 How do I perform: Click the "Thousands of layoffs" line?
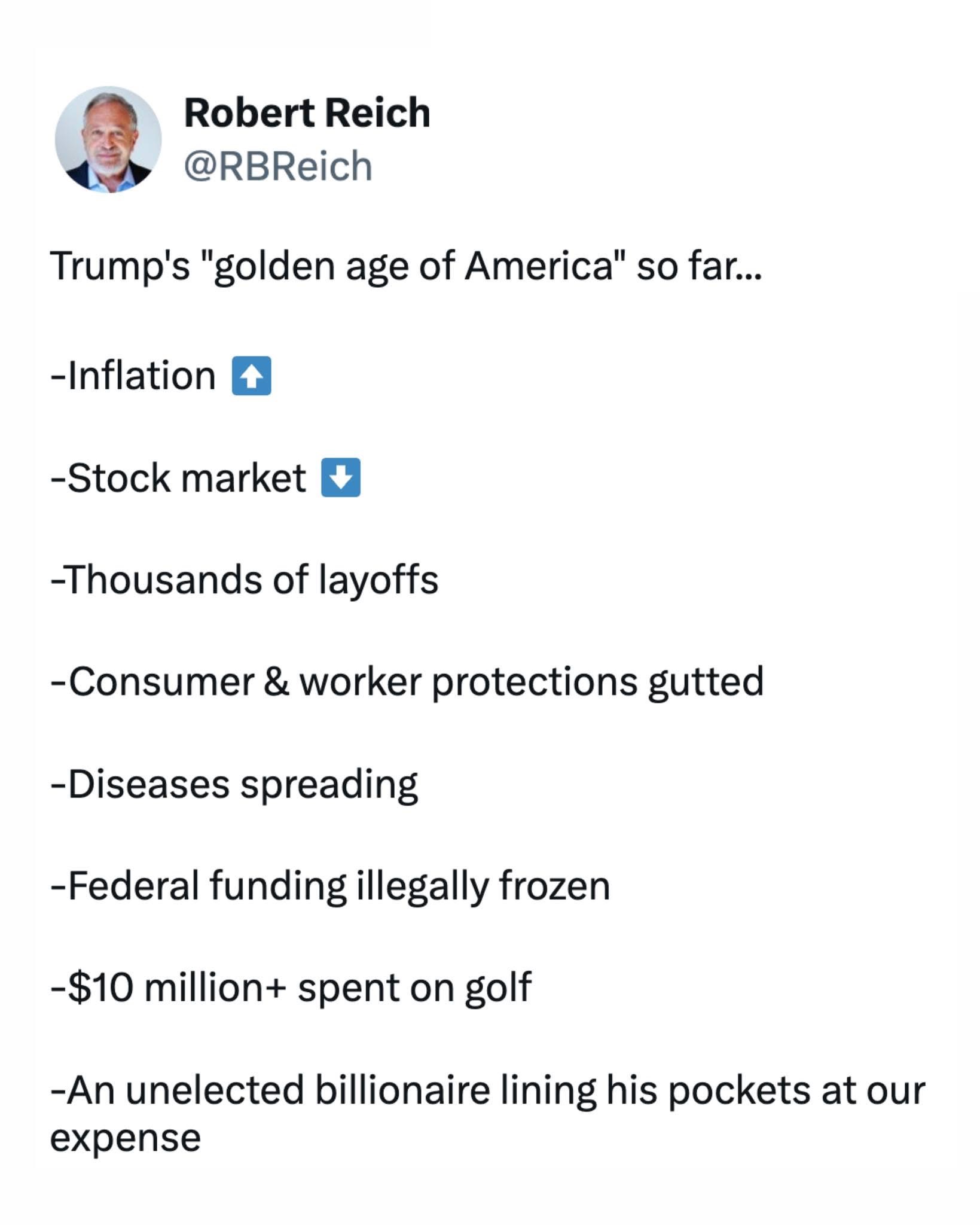coord(245,580)
